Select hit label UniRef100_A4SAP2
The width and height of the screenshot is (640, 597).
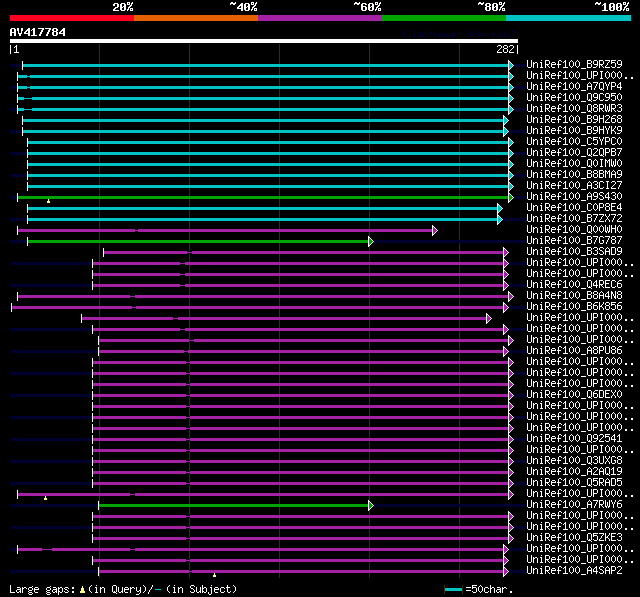point(574,571)
